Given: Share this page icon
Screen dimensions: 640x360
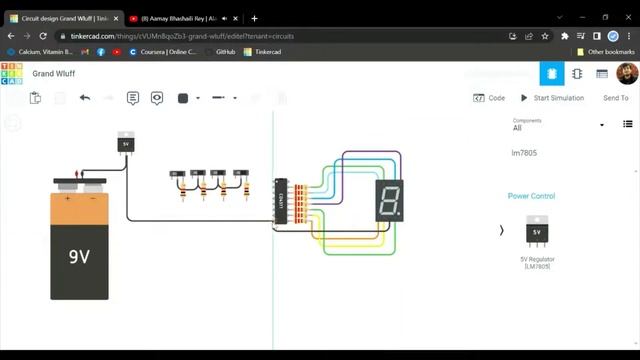Looking at the screenshot, I should (x=529, y=36).
